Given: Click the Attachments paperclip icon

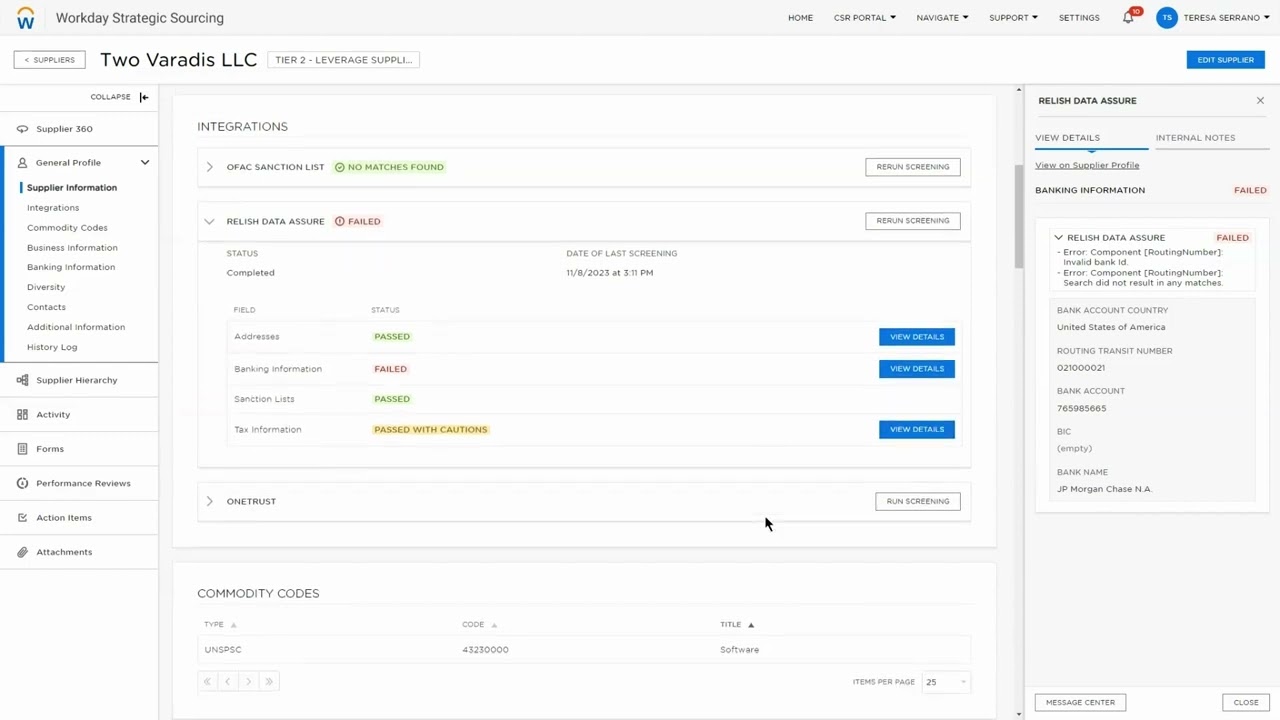Looking at the screenshot, I should pyautogui.click(x=22, y=552).
